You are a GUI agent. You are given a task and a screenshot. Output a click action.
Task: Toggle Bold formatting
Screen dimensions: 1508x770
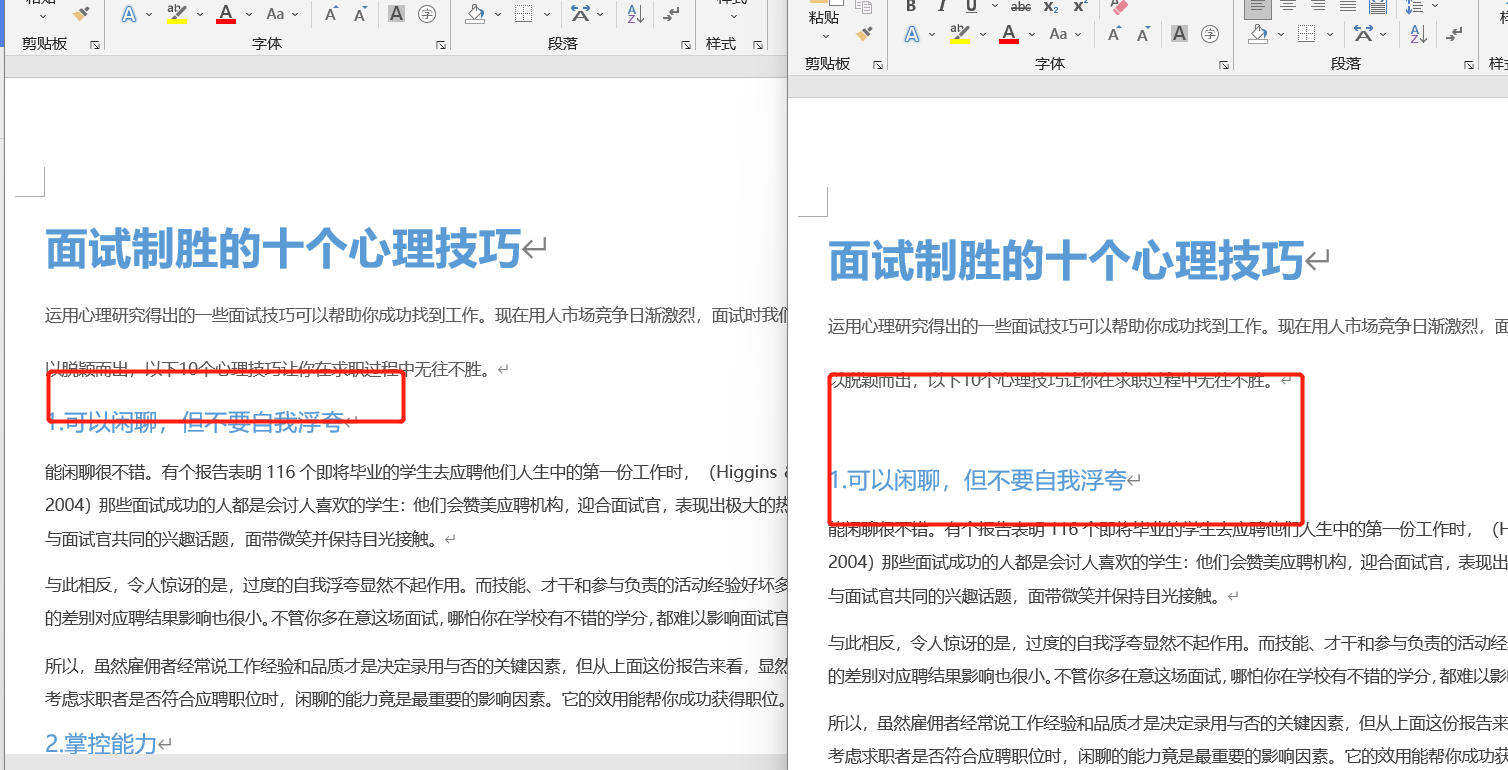pos(910,7)
